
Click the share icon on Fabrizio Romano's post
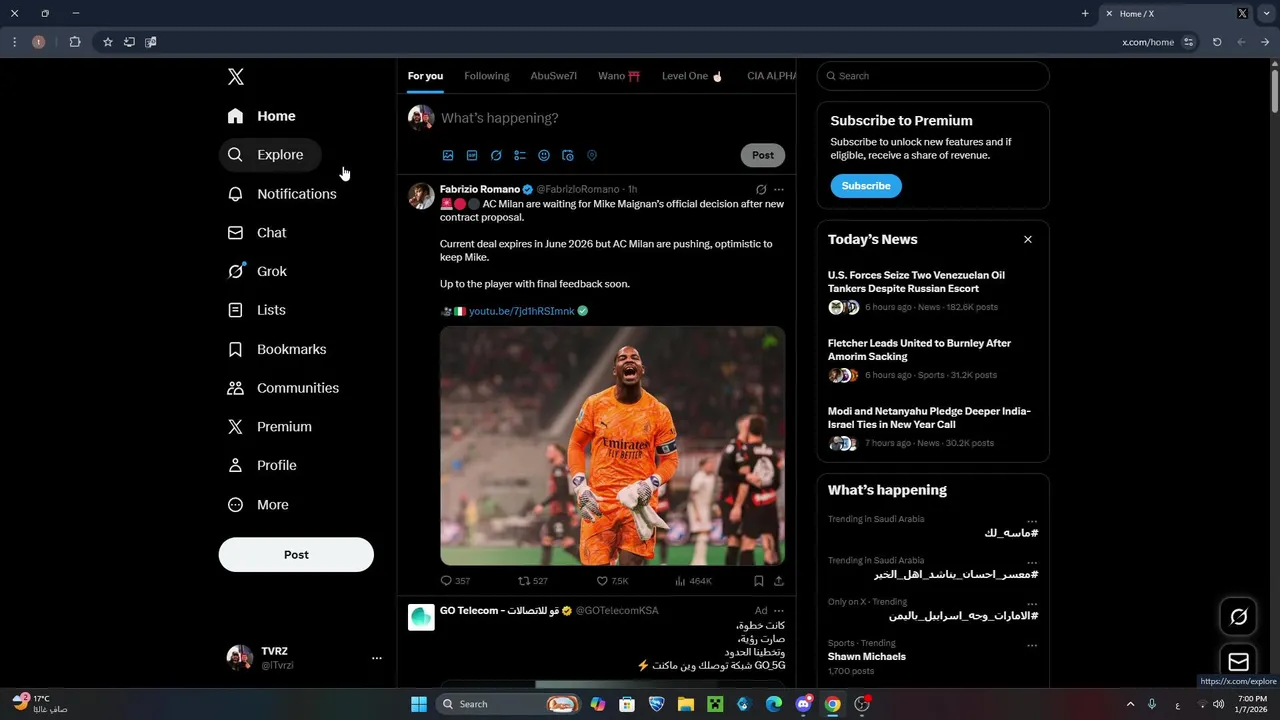coord(779,581)
